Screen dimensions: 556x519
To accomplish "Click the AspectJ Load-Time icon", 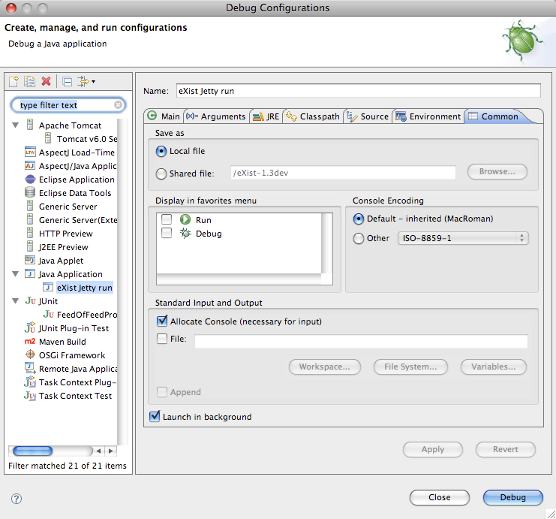I will pyautogui.click(x=30, y=152).
